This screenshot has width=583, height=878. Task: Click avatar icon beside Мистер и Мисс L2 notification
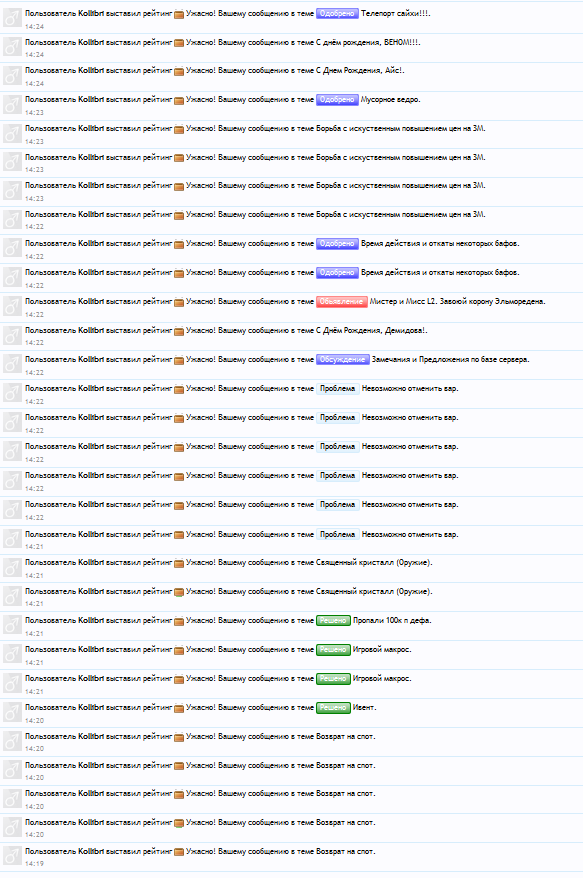click(12, 306)
